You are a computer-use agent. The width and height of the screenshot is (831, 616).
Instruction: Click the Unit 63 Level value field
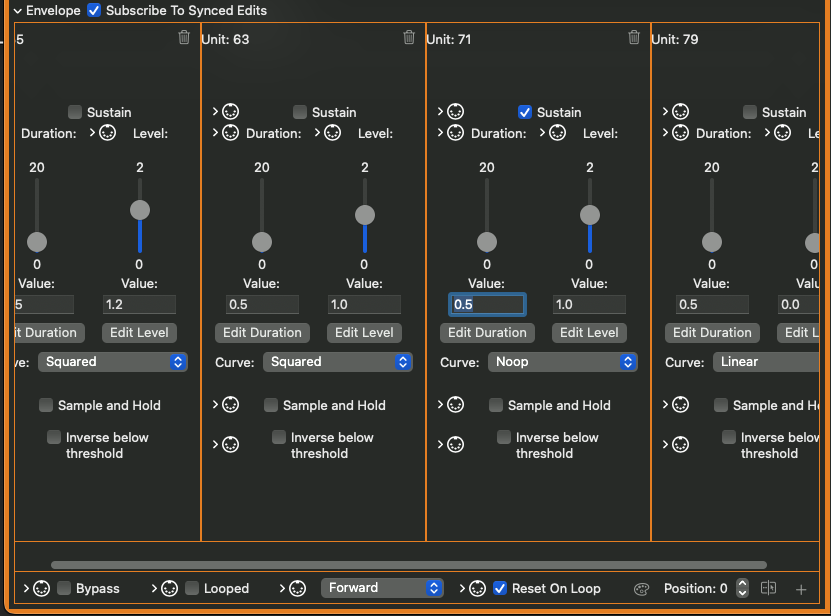(364, 305)
